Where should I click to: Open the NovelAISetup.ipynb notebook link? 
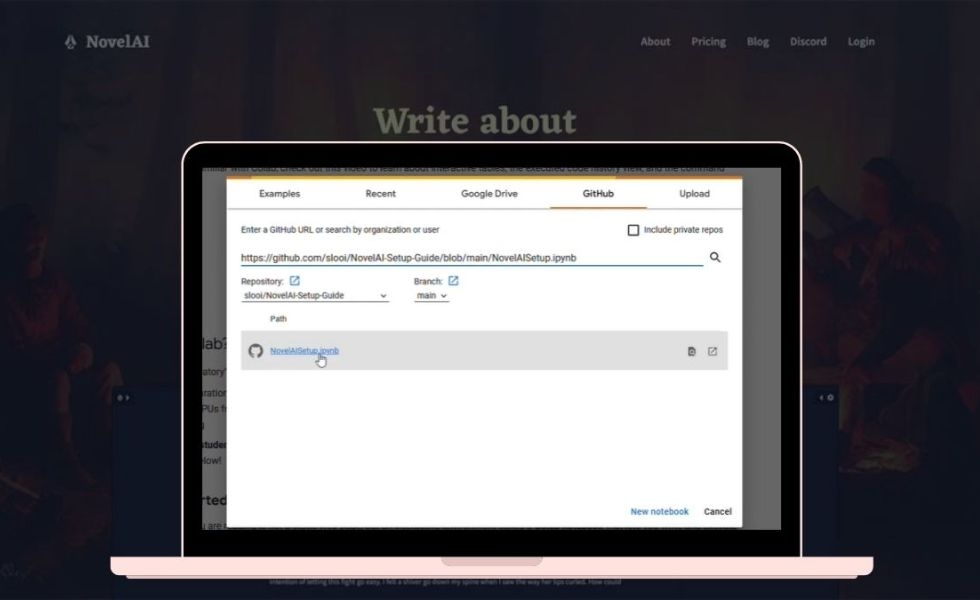[x=304, y=351]
